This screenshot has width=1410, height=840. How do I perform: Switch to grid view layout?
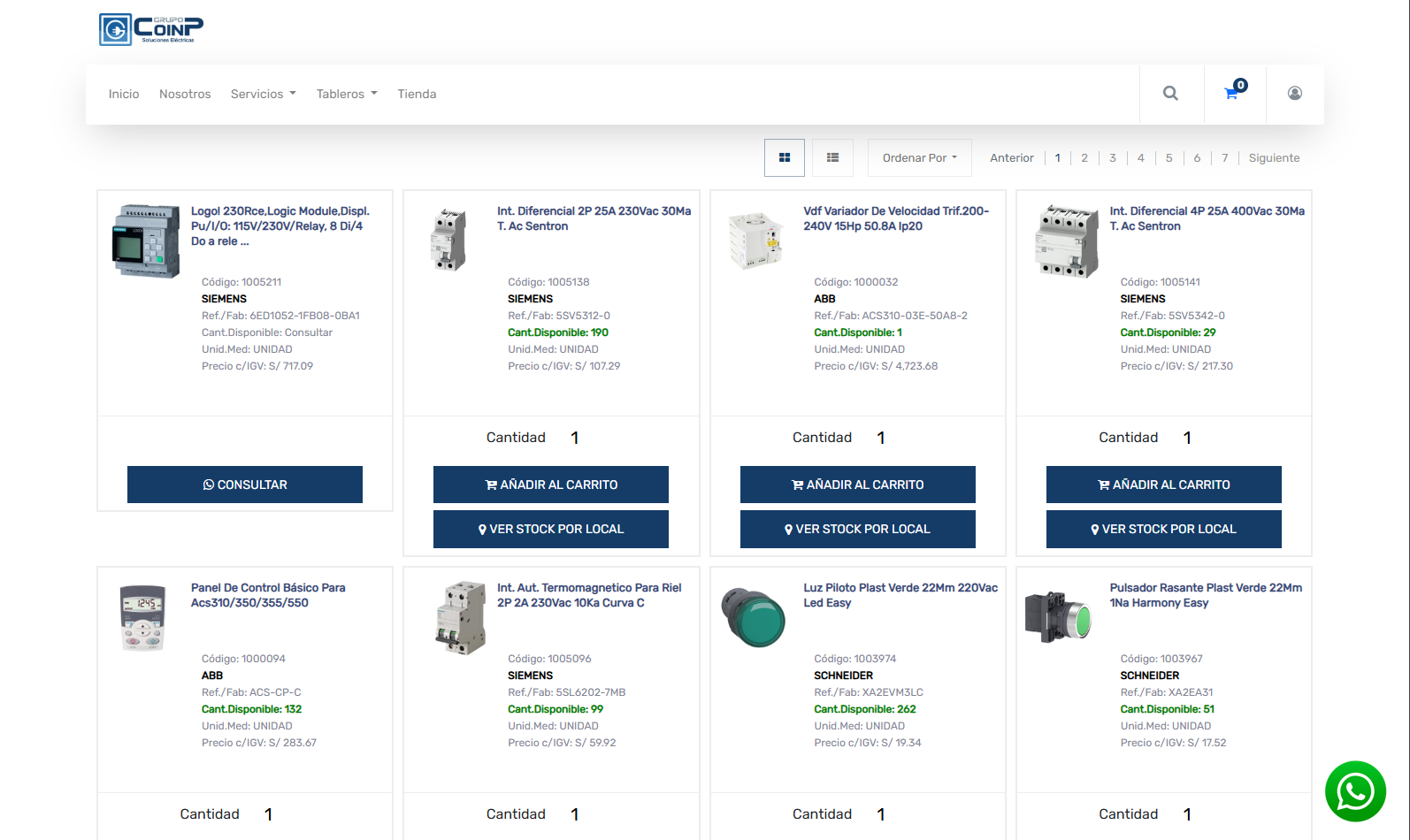(x=784, y=158)
